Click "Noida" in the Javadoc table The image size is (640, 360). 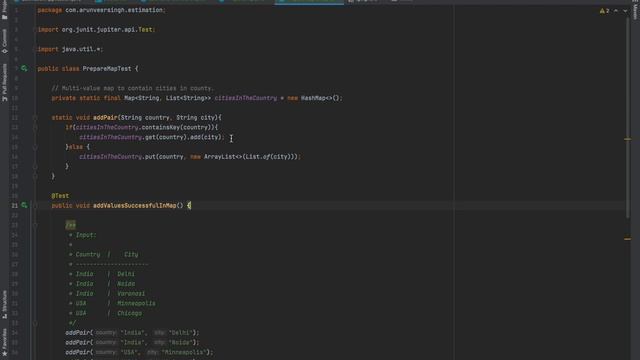pyautogui.click(x=126, y=284)
